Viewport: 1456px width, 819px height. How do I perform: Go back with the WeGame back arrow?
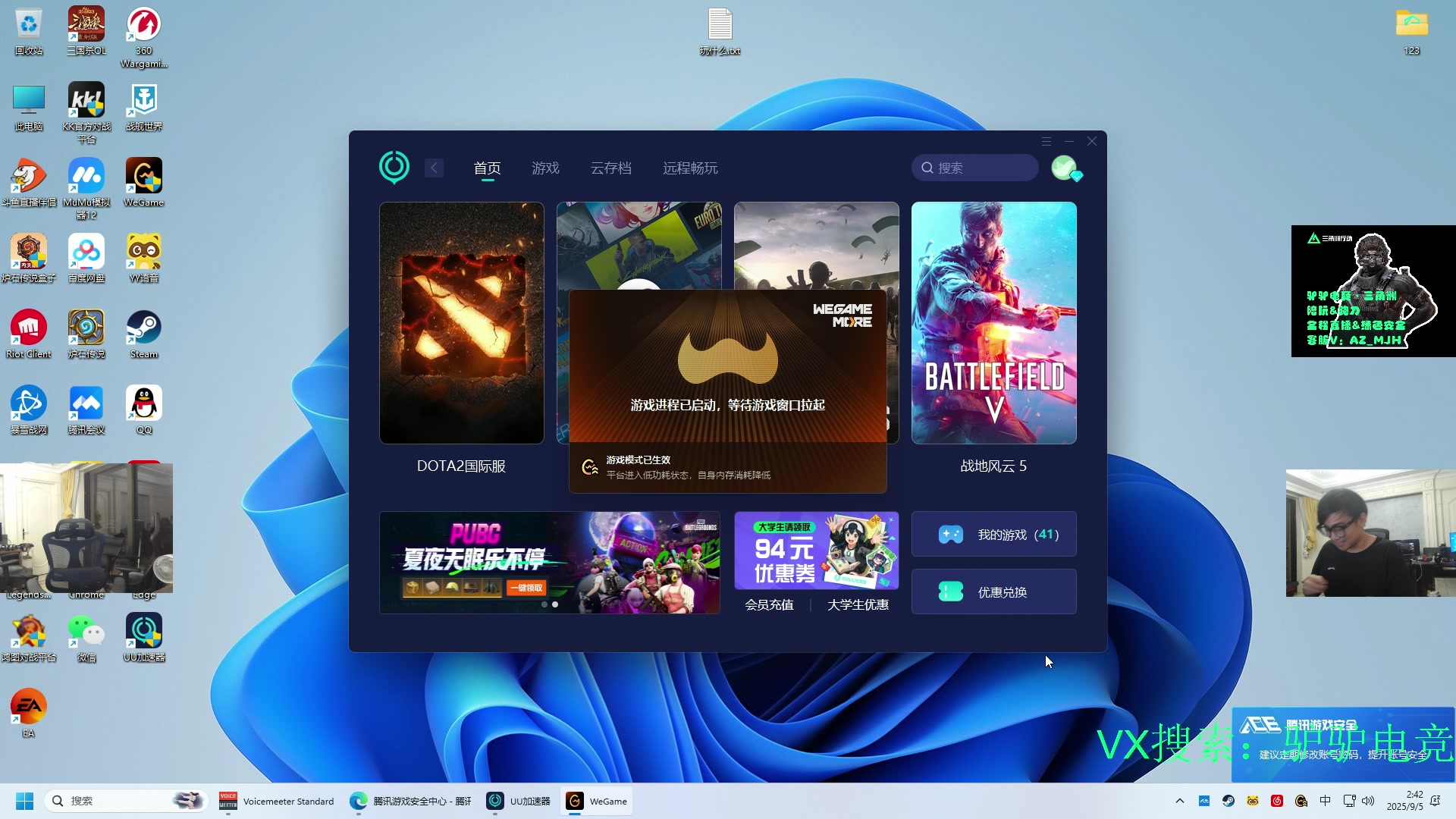point(434,168)
